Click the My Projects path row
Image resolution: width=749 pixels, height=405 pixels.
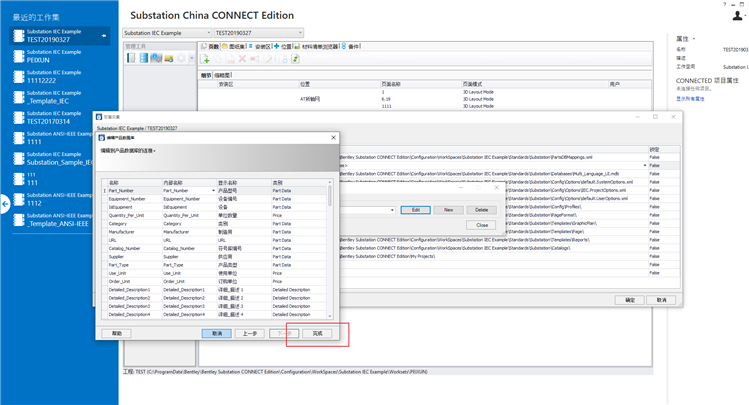(493, 256)
